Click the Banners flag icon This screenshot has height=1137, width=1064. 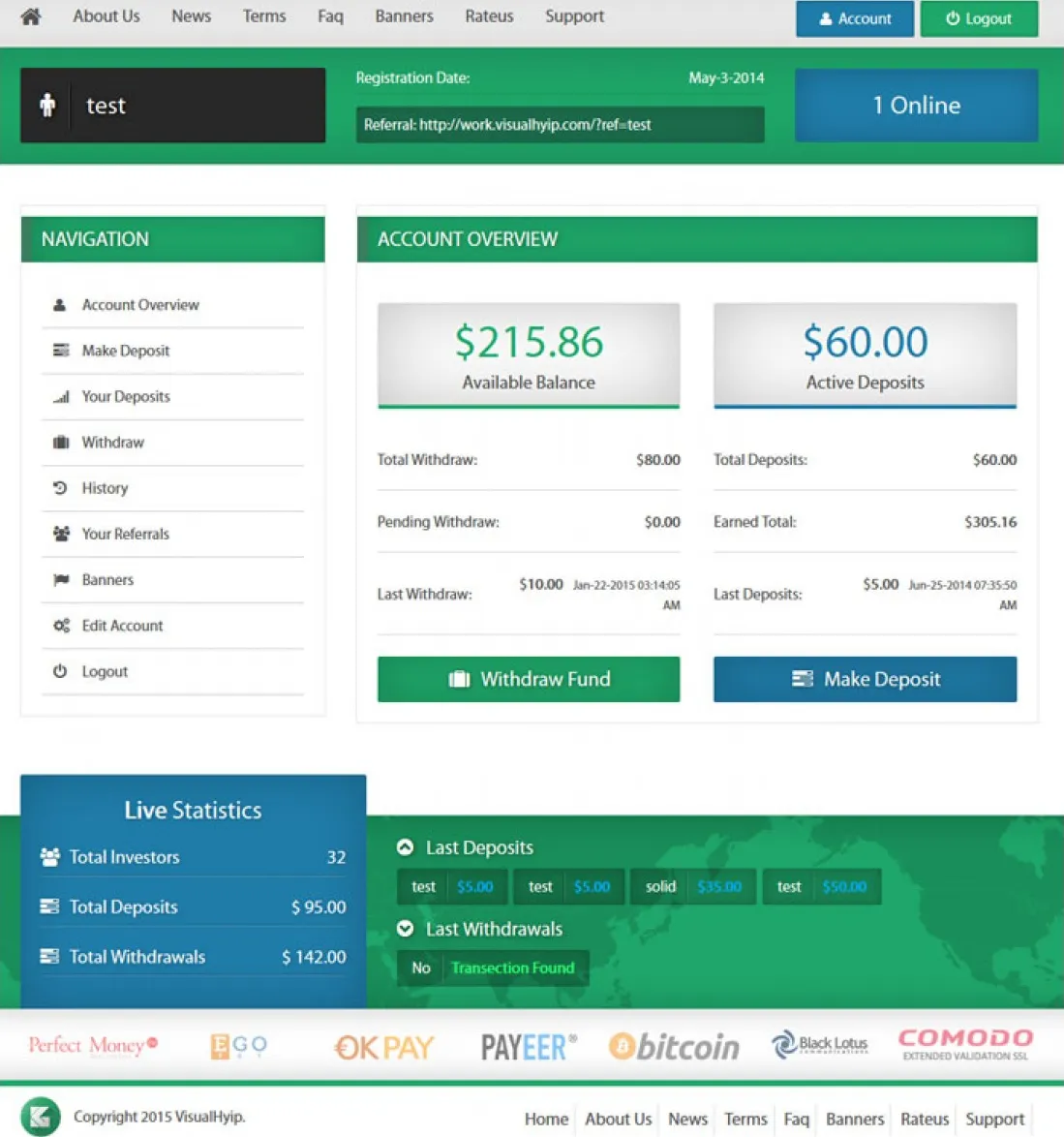coord(61,579)
